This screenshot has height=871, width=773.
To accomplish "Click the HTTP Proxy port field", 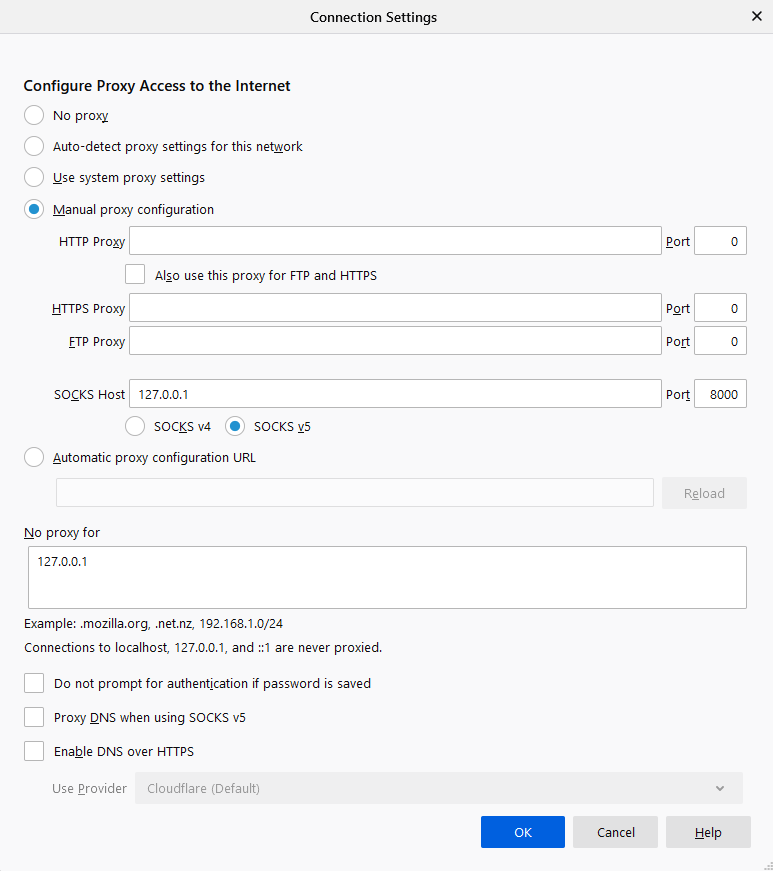I will pos(720,241).
